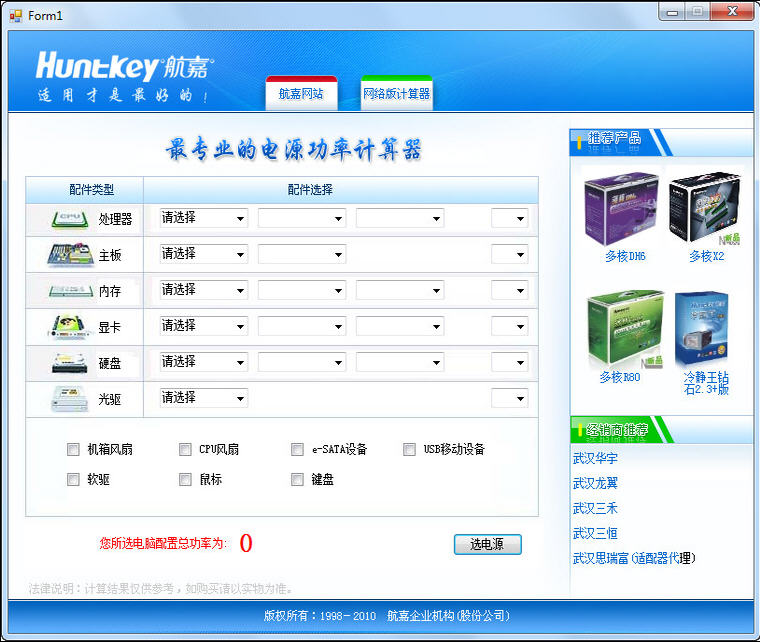This screenshot has width=760, height=642.
Task: Click the memory RAM stick icon
Action: tap(71, 291)
